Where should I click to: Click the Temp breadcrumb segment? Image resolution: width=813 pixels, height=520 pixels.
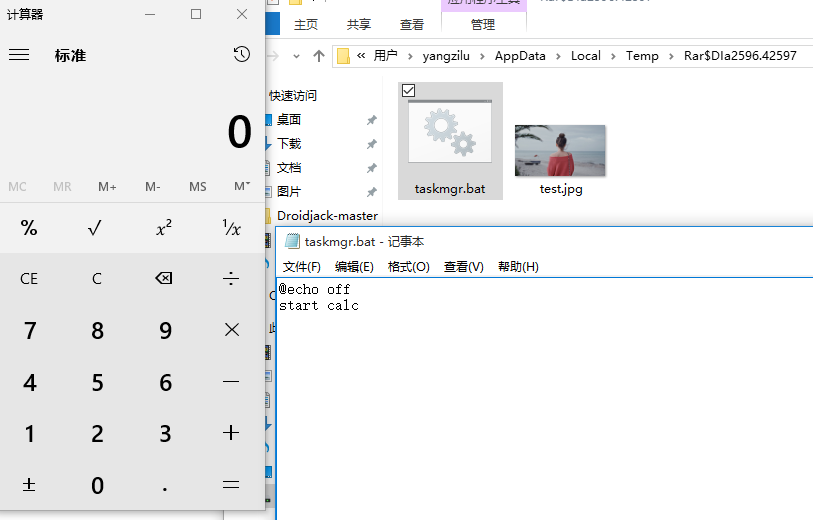coord(642,56)
